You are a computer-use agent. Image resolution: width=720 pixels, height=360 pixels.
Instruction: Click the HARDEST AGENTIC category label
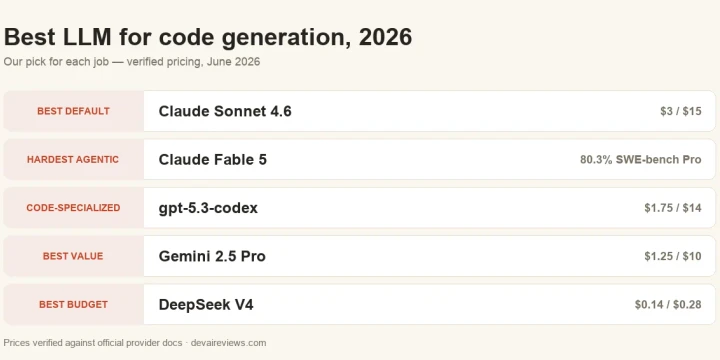73,159
